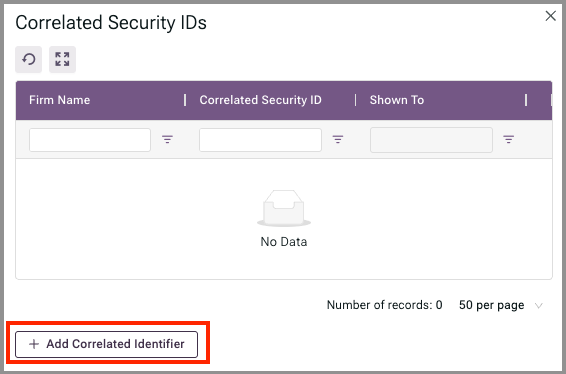
Task: Open the Shown To filter icon
Action: click(x=509, y=139)
